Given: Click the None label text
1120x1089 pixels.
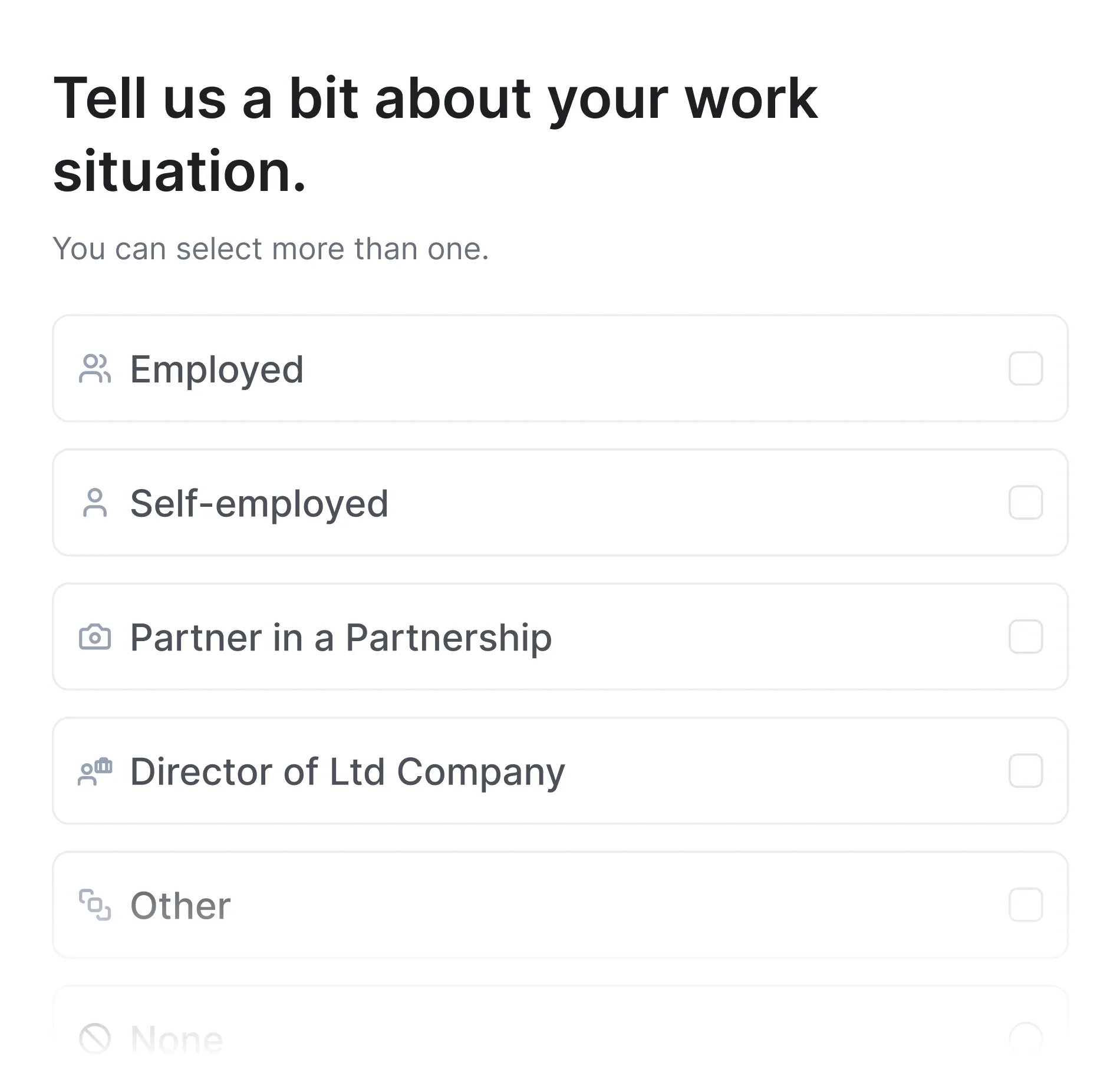Looking at the screenshot, I should pyautogui.click(x=176, y=1039).
